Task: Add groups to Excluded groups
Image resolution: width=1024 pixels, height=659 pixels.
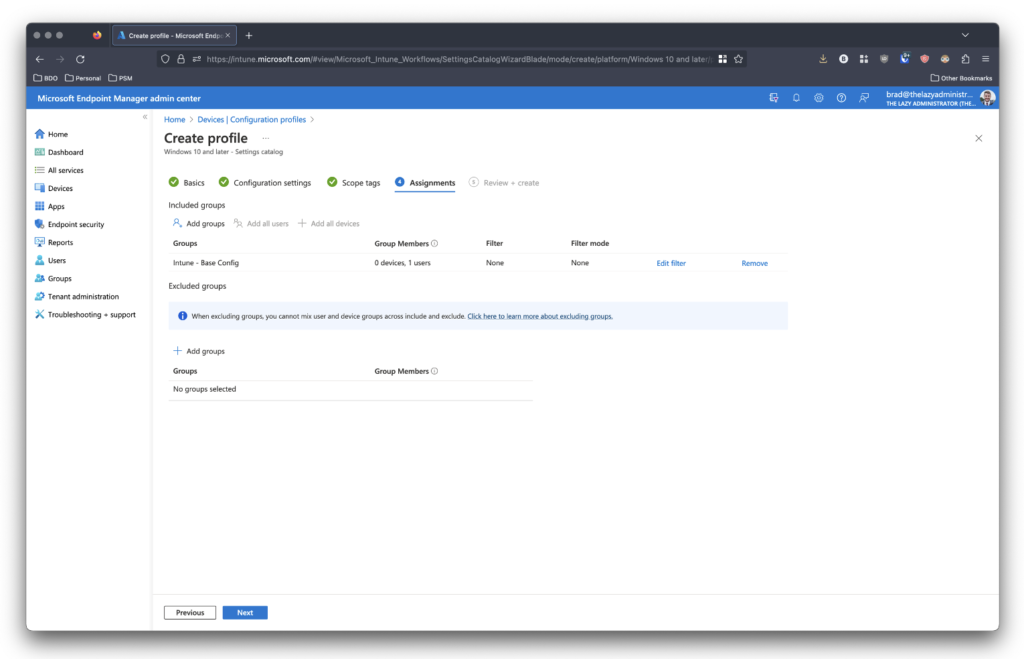Action: 199,351
